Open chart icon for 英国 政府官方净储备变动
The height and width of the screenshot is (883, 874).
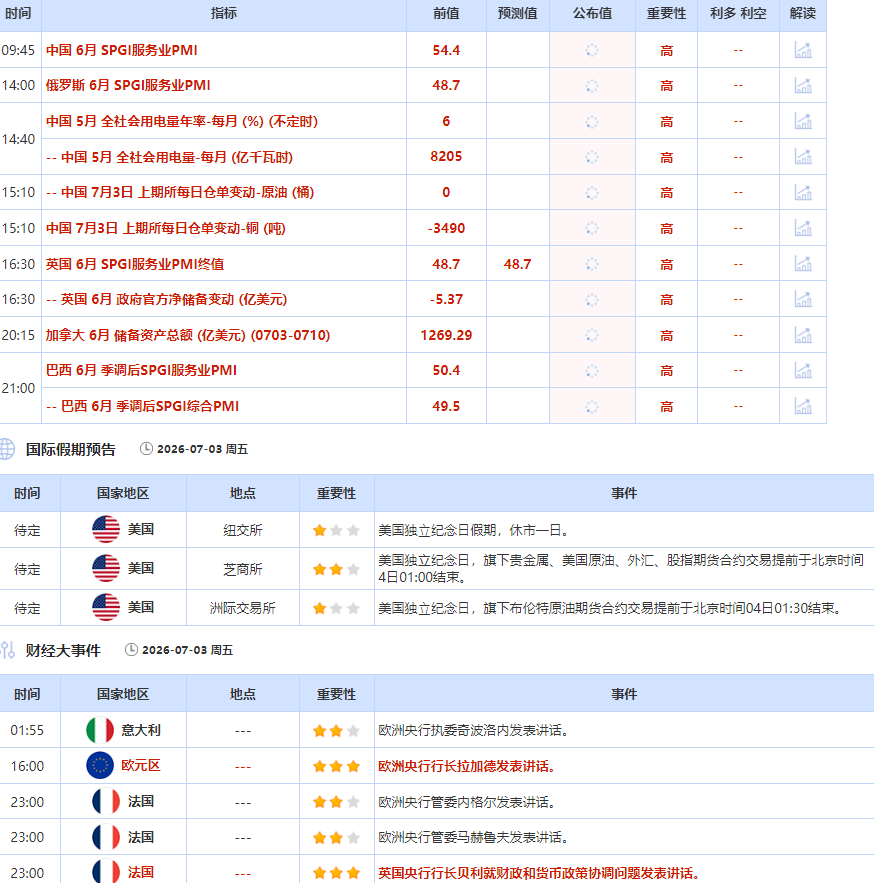pyautogui.click(x=802, y=299)
